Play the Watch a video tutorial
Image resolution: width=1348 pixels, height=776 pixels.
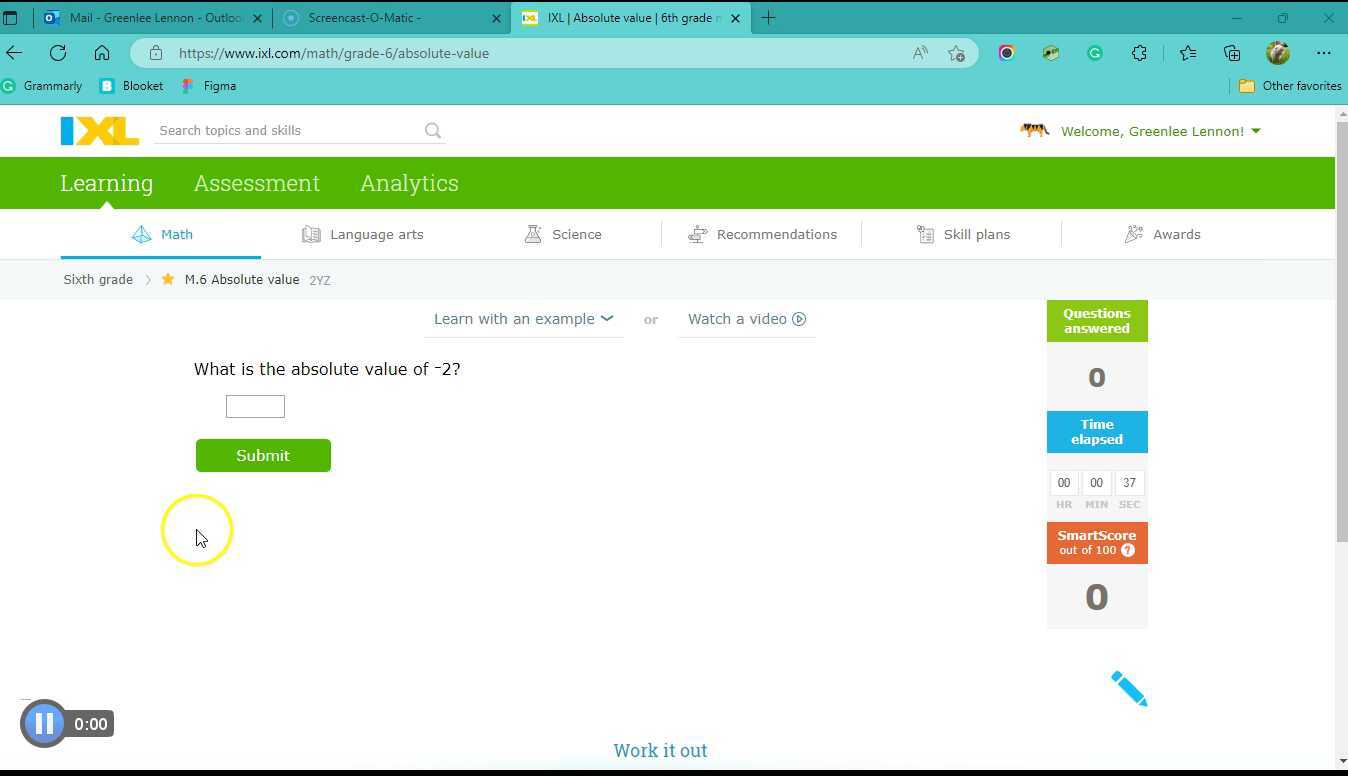pyautogui.click(x=746, y=318)
